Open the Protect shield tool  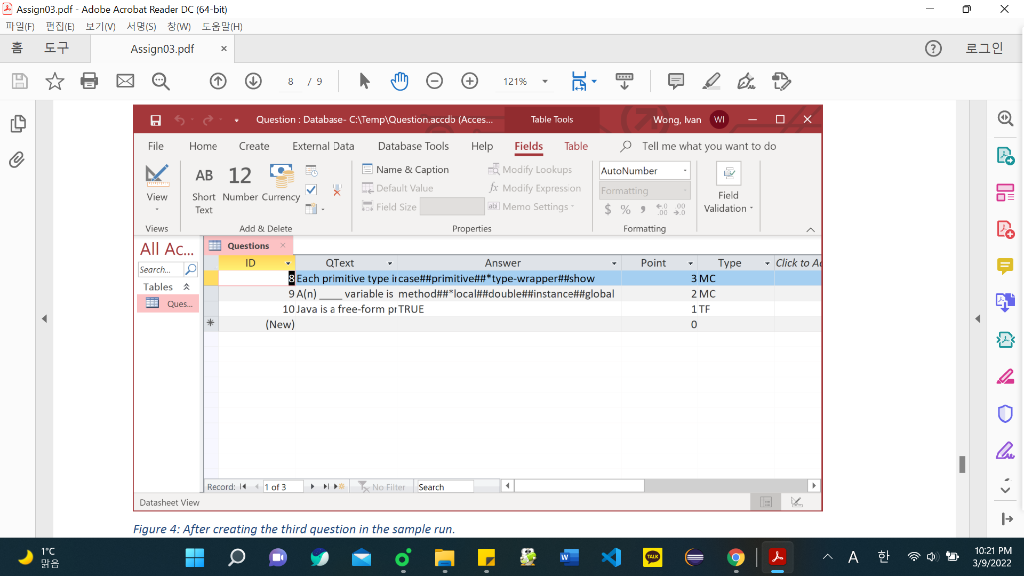pos(1006,413)
